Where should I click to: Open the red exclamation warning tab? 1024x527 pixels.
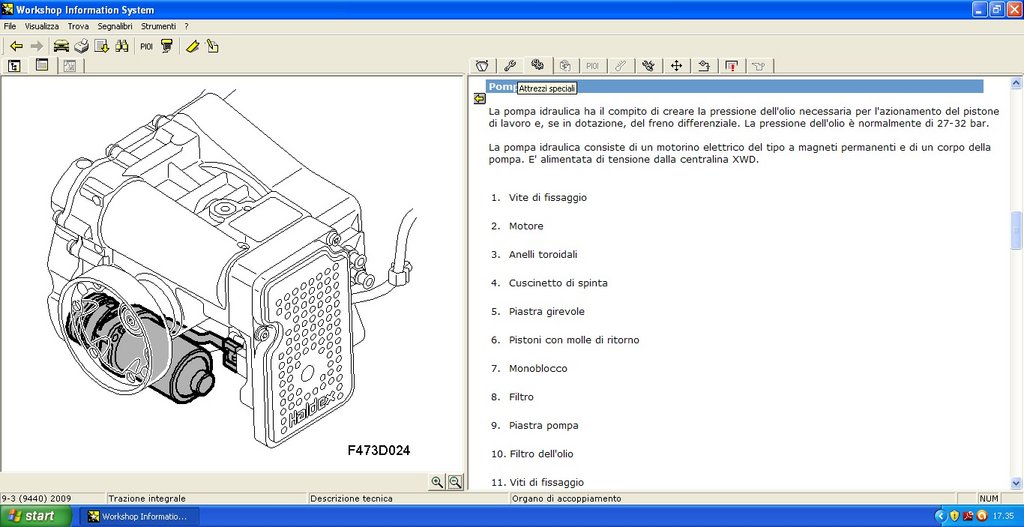[731, 65]
